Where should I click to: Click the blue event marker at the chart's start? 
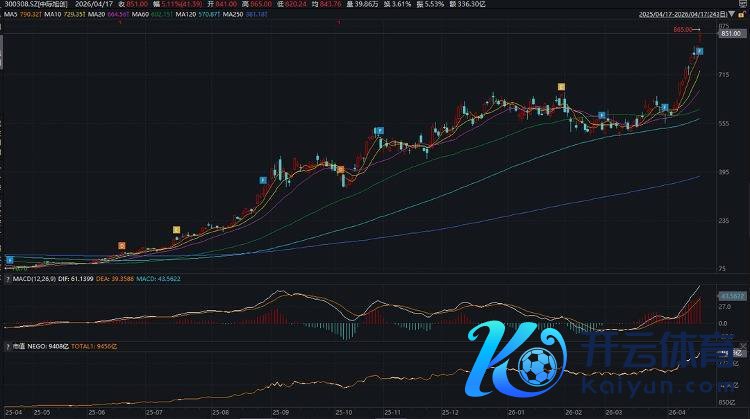pos(9,259)
